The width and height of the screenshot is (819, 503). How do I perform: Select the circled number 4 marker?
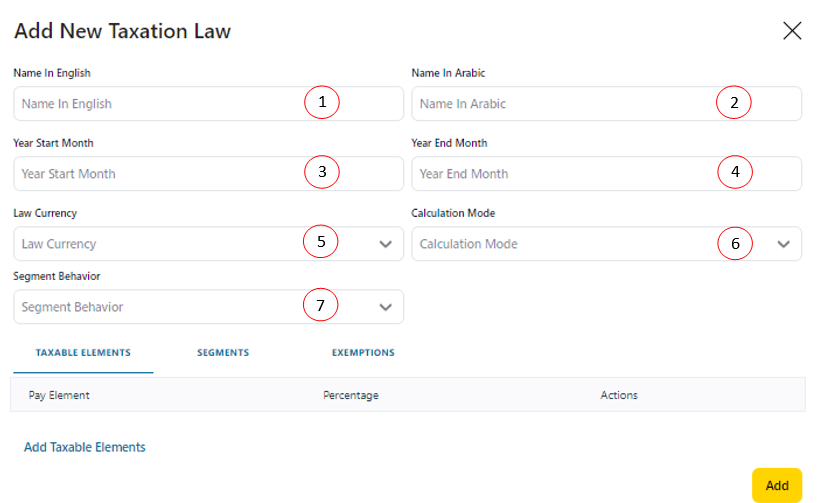click(735, 172)
